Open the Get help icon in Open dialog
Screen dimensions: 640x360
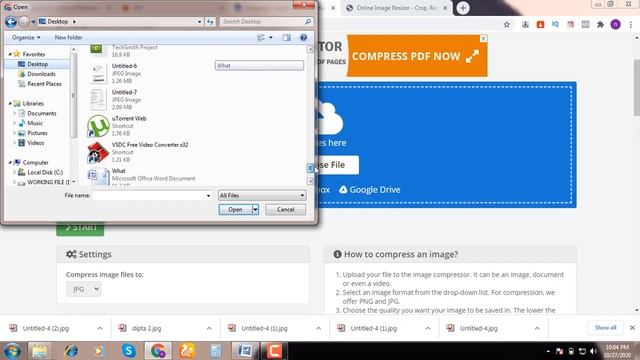(303, 38)
